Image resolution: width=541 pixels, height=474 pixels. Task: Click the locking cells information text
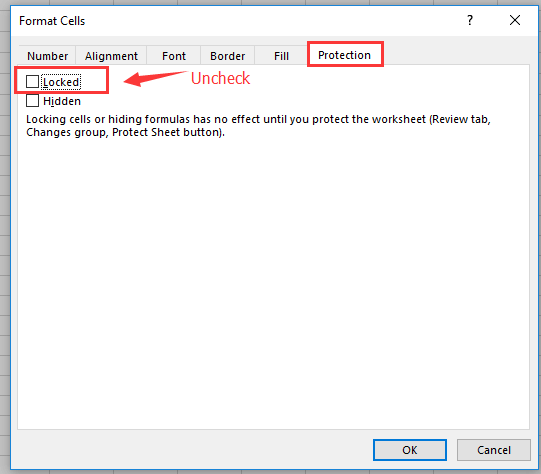click(x=258, y=126)
